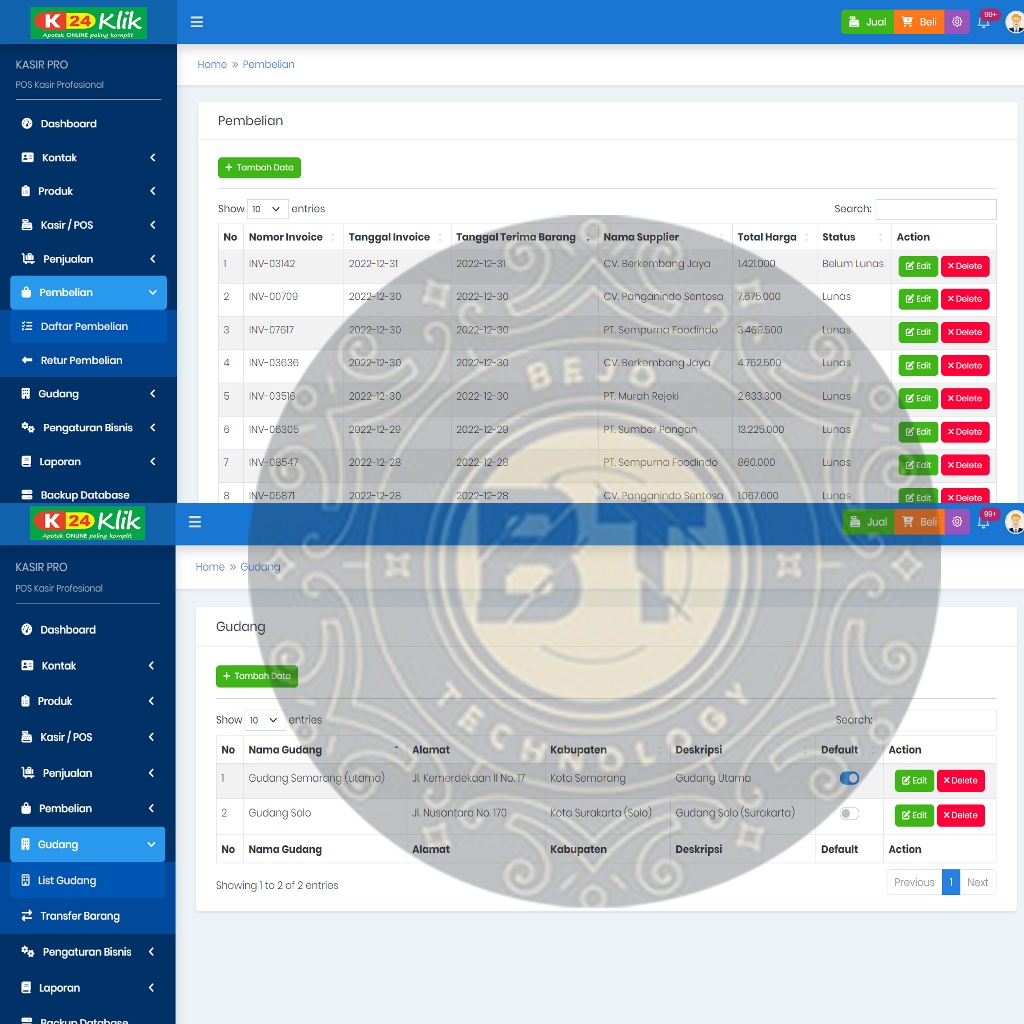Open entries dropdown in Gudang table
The image size is (1024, 1024).
click(265, 720)
